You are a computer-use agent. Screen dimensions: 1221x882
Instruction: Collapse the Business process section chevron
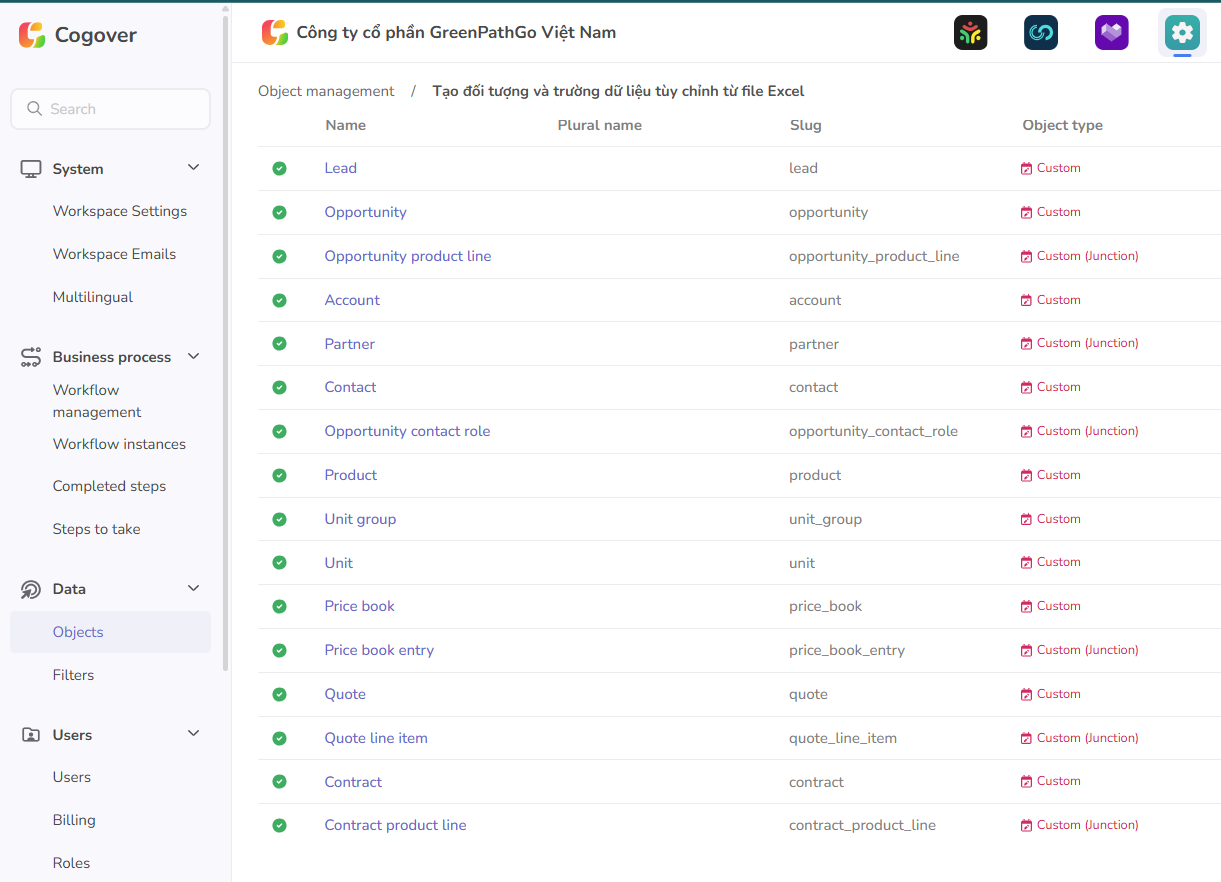(x=194, y=356)
